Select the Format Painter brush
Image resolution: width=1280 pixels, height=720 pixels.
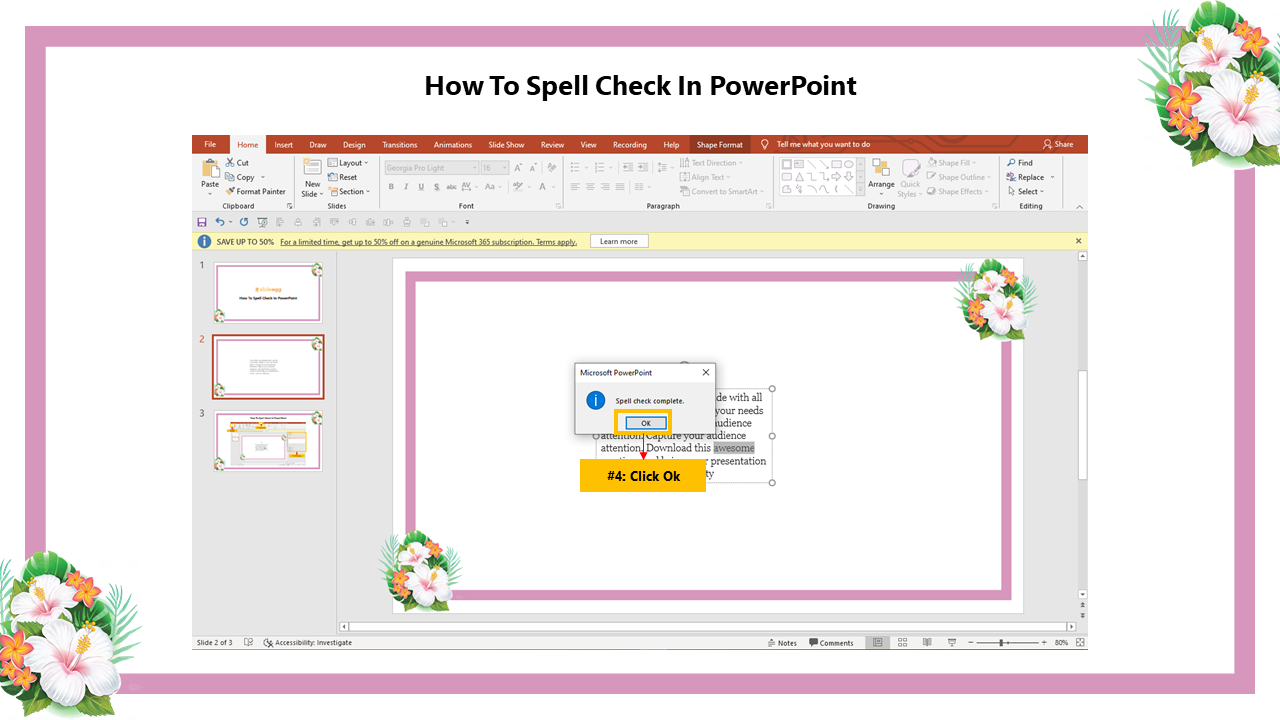pyautogui.click(x=230, y=191)
